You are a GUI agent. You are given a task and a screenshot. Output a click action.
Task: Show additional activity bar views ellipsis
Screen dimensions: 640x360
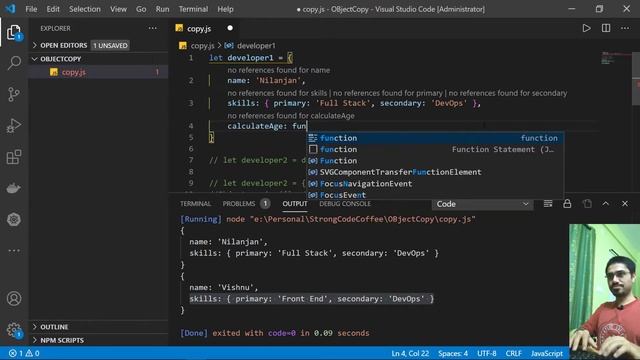14,250
